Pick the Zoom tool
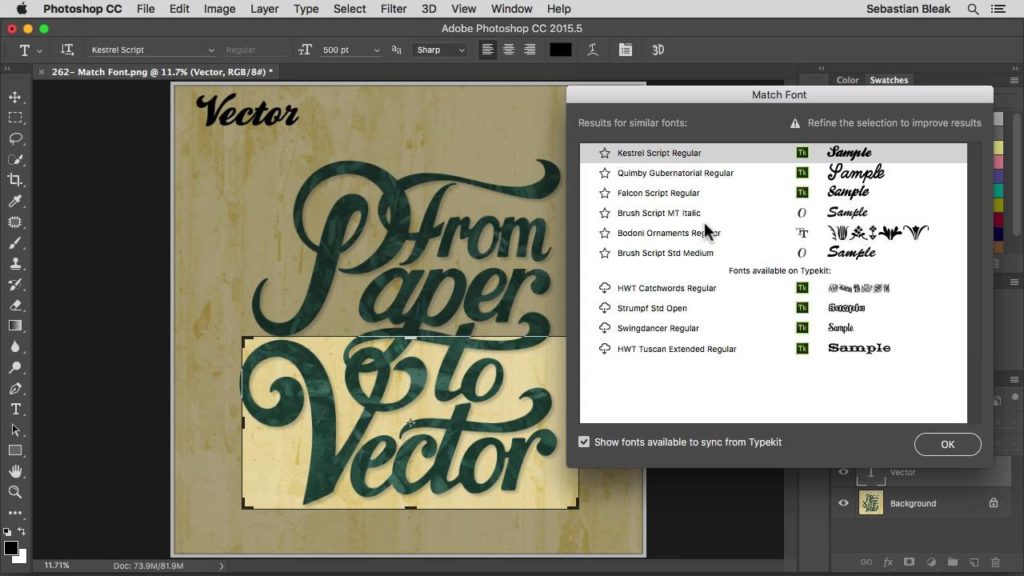The height and width of the screenshot is (576, 1024). (x=14, y=491)
